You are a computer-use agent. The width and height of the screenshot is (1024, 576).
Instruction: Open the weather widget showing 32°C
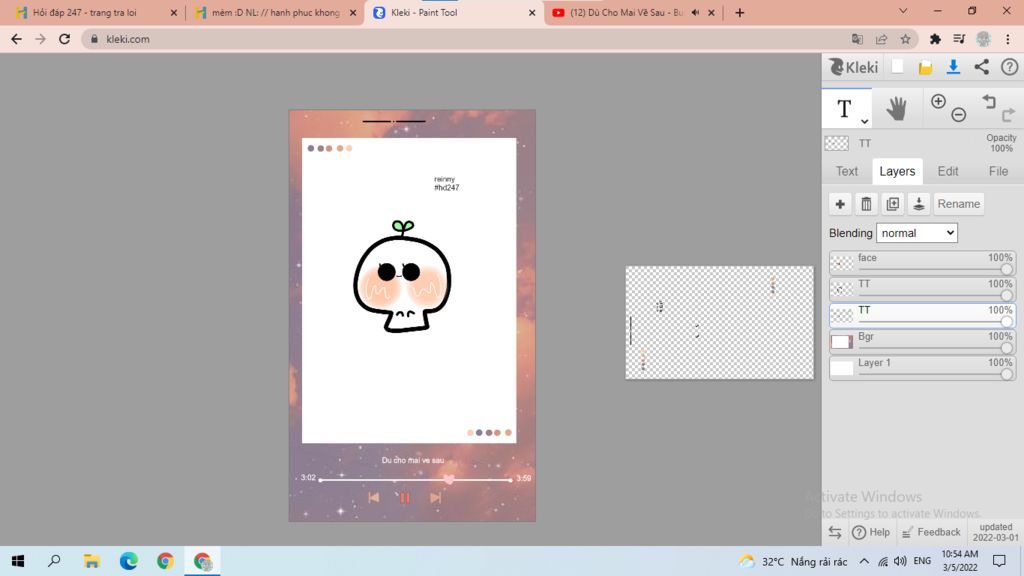coord(793,562)
